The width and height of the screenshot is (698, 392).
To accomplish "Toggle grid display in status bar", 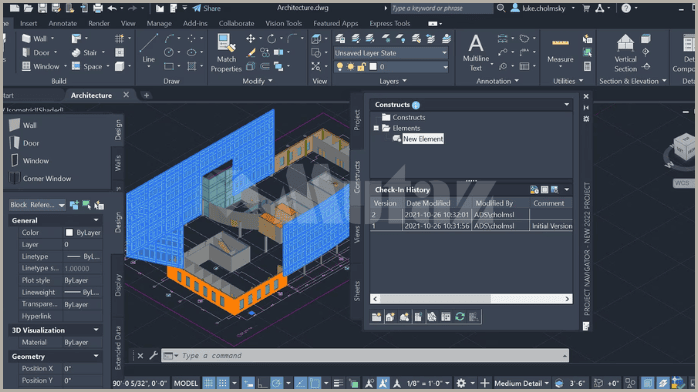I will [x=209, y=383].
